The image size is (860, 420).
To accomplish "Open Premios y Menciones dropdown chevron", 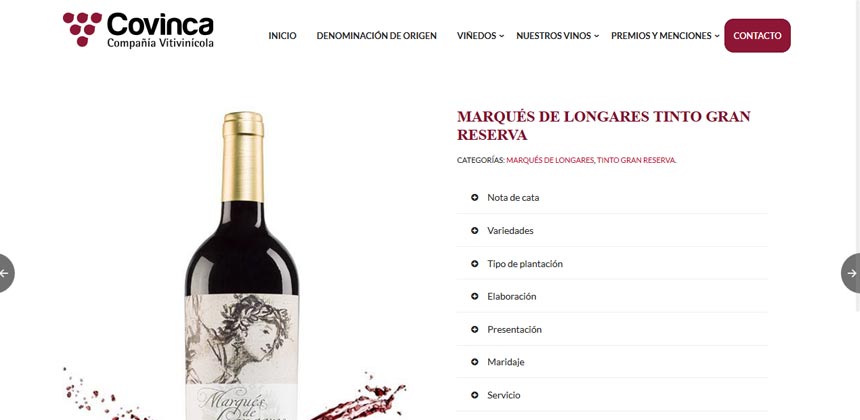I will (717, 36).
